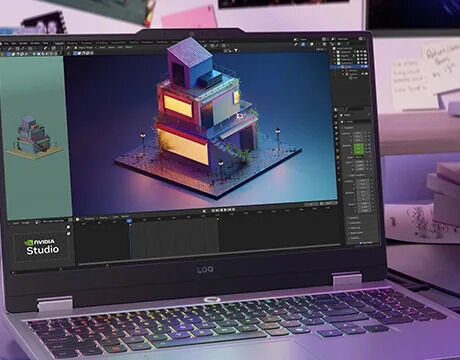
Task: Expand the Transform panel in properties editor
Action: click(348, 128)
